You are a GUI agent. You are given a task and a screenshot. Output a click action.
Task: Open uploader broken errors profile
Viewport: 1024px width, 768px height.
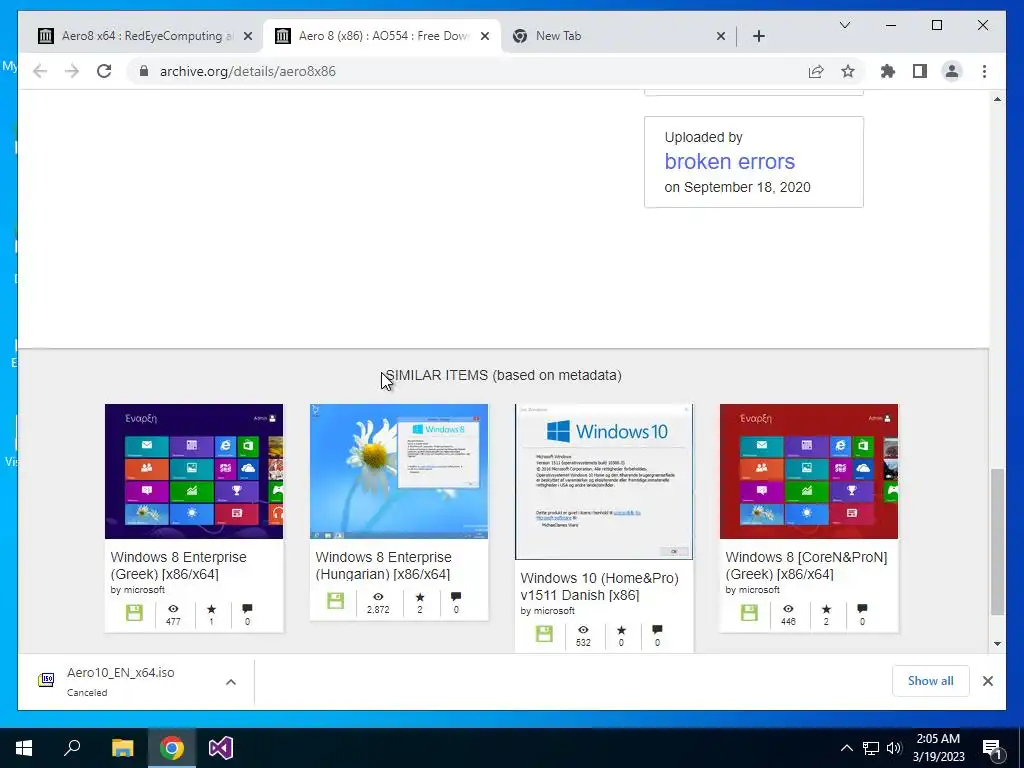[x=729, y=161]
